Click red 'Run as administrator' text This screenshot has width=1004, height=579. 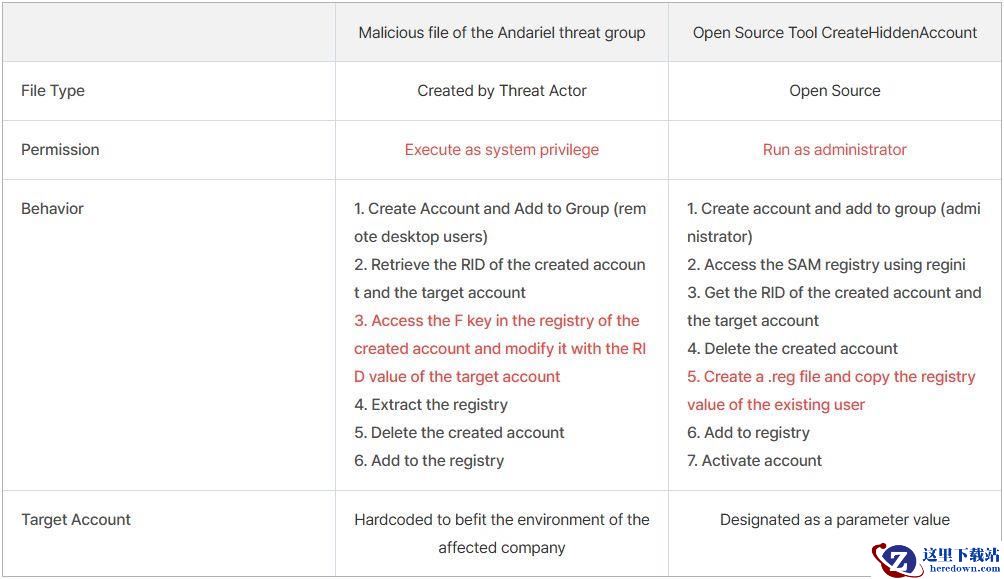click(834, 150)
